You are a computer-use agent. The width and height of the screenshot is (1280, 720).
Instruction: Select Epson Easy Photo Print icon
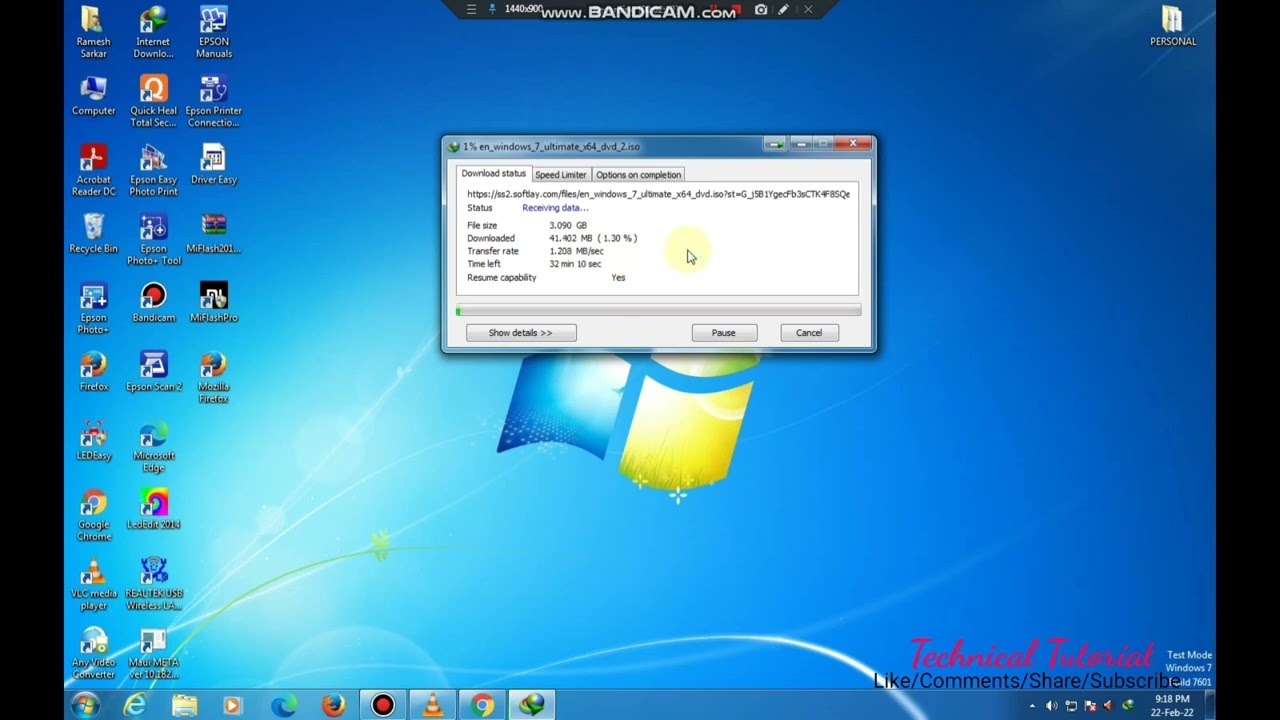tap(153, 170)
